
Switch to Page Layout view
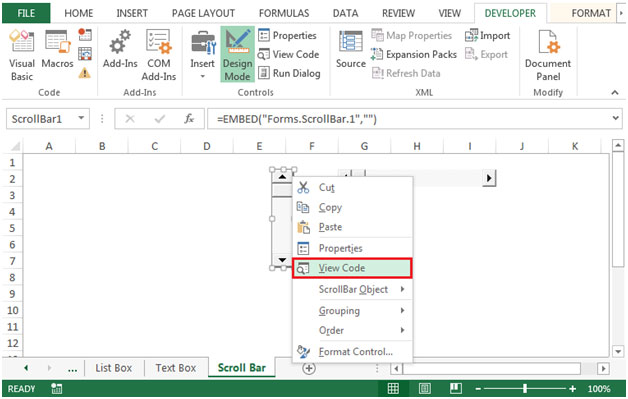pos(425,389)
